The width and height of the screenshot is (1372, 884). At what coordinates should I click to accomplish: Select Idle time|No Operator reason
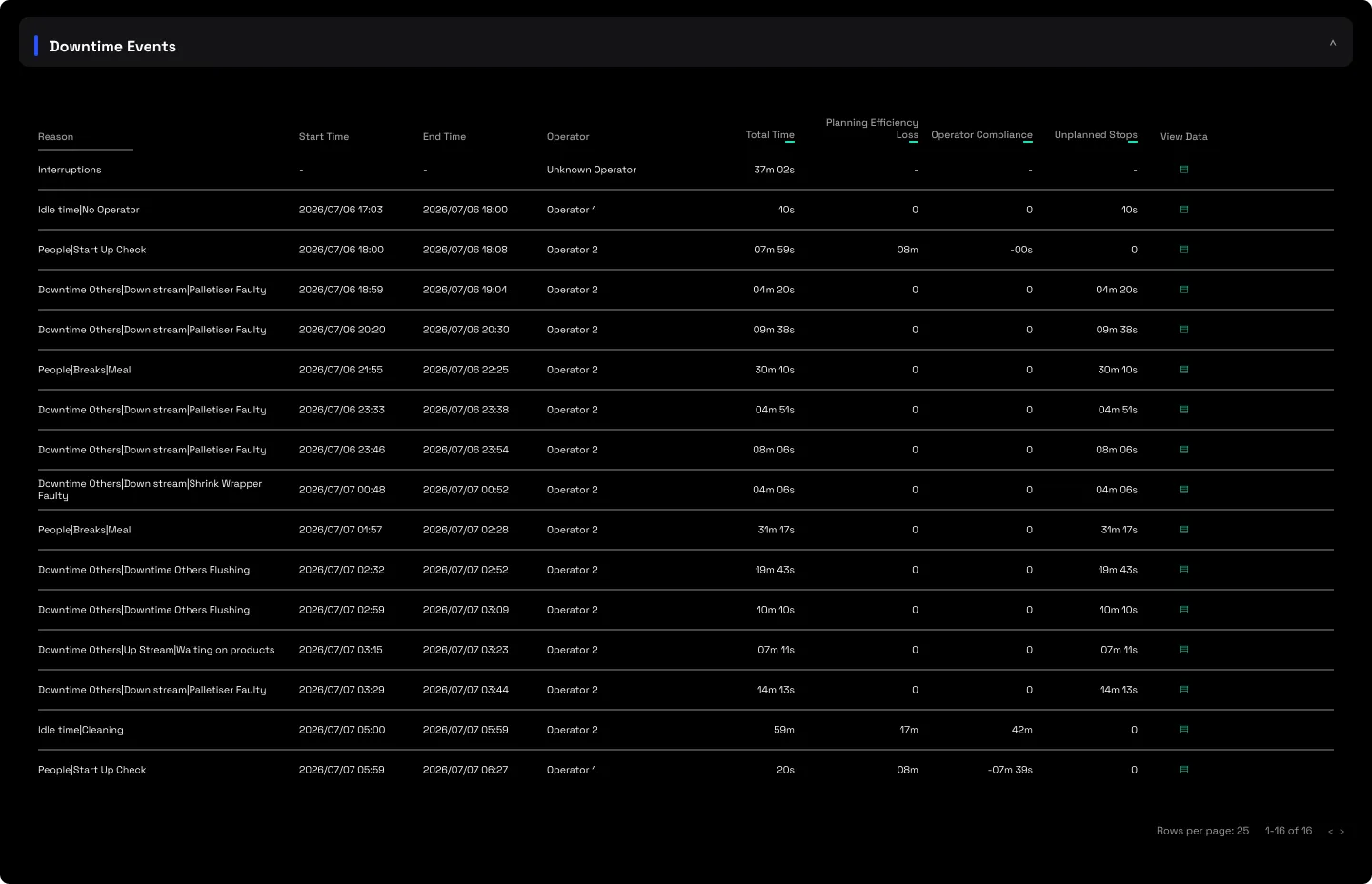[x=89, y=210]
